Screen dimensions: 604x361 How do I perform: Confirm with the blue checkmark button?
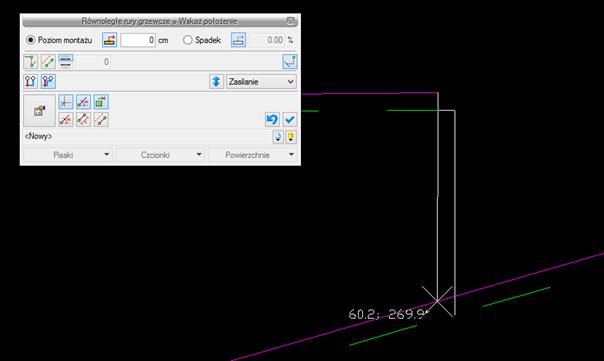pyautogui.click(x=290, y=119)
